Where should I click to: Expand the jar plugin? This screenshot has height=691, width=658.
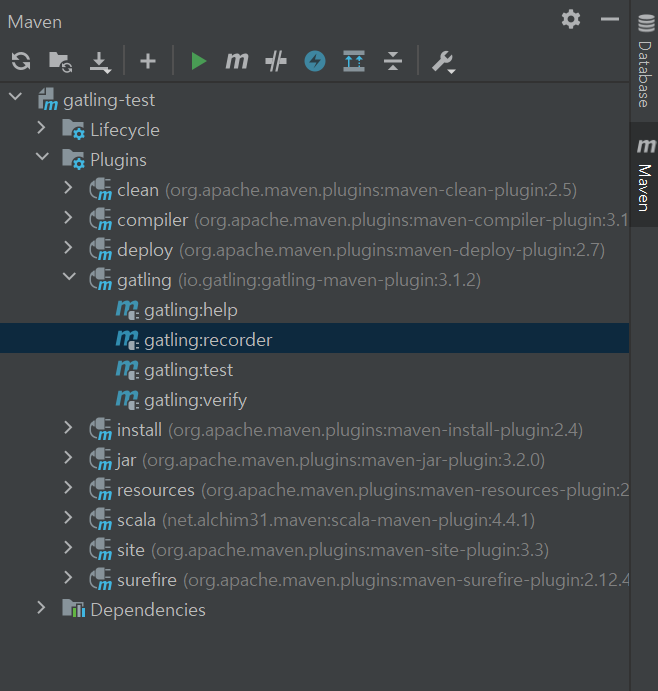tap(68, 457)
